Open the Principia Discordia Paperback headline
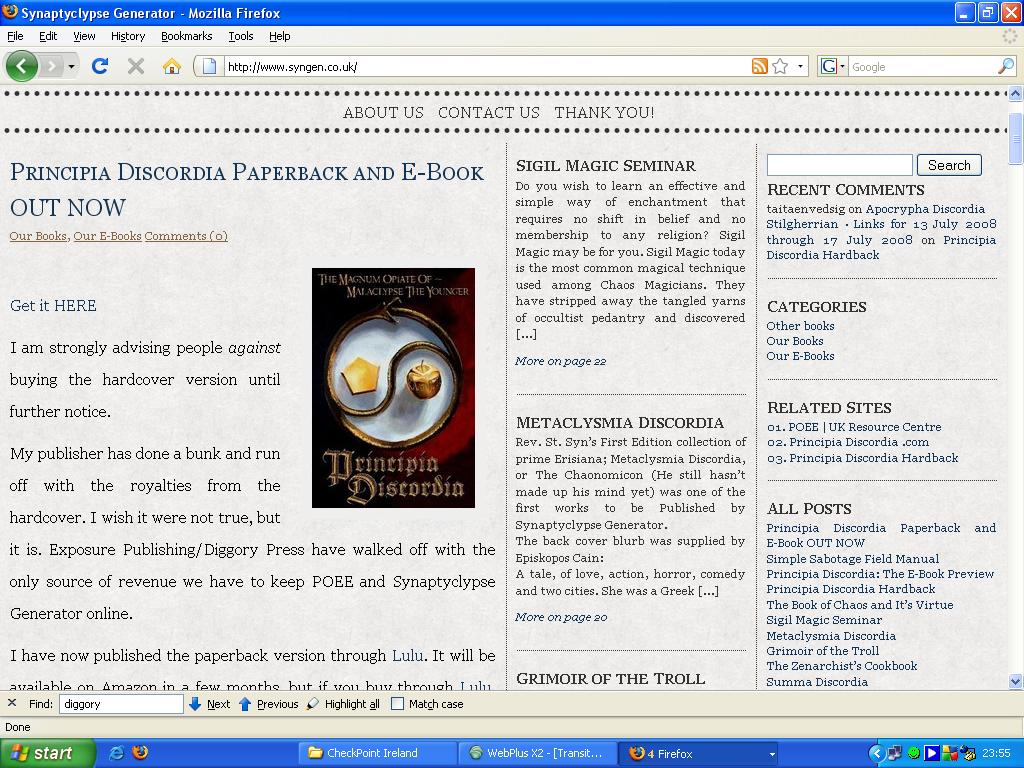 point(247,189)
